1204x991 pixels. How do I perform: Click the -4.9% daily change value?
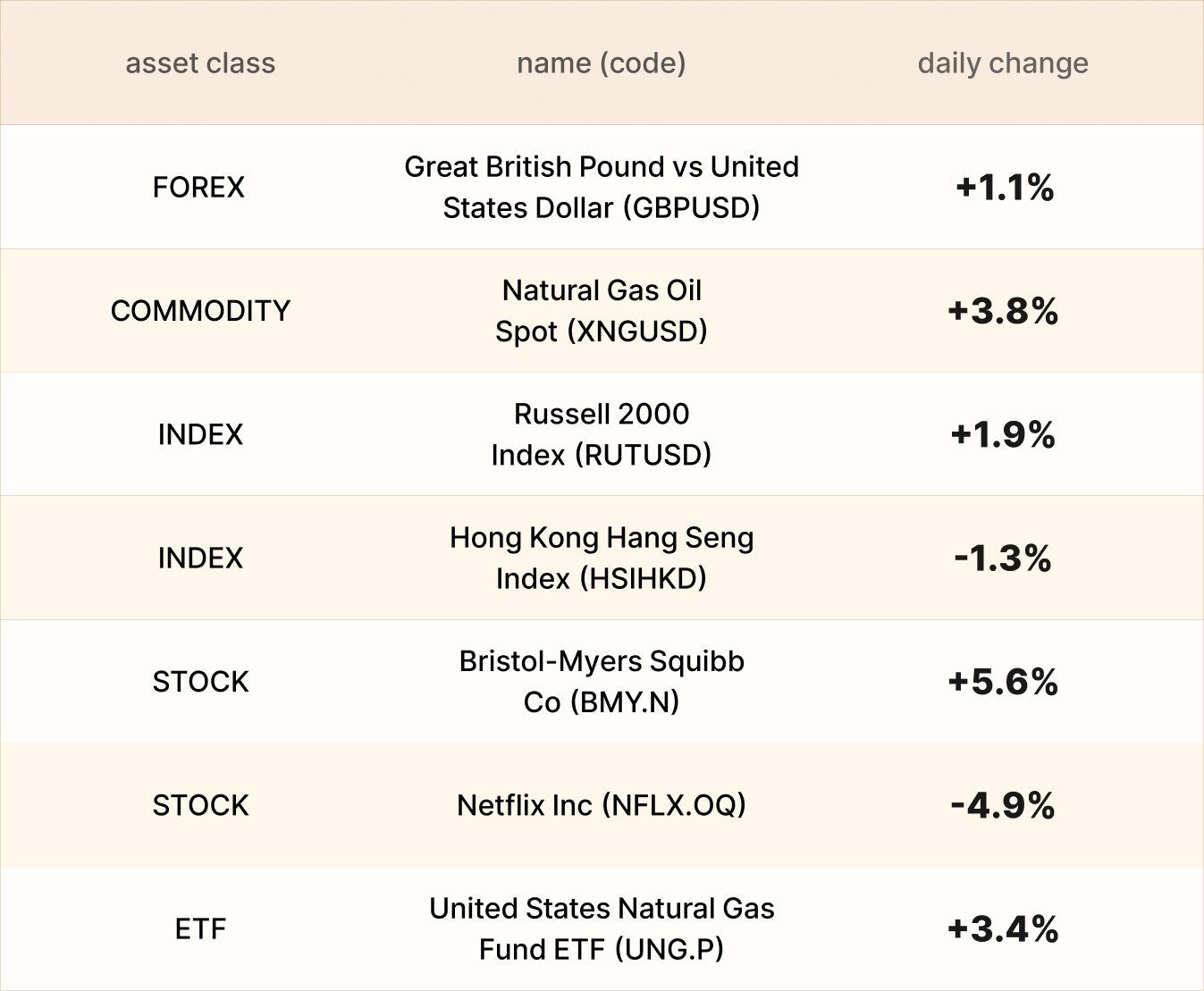point(1003,806)
